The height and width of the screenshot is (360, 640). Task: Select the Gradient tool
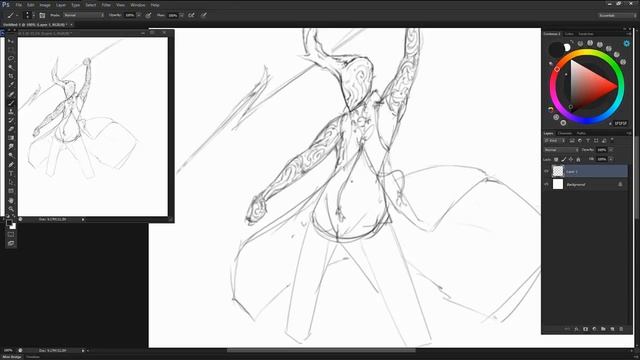(x=11, y=138)
